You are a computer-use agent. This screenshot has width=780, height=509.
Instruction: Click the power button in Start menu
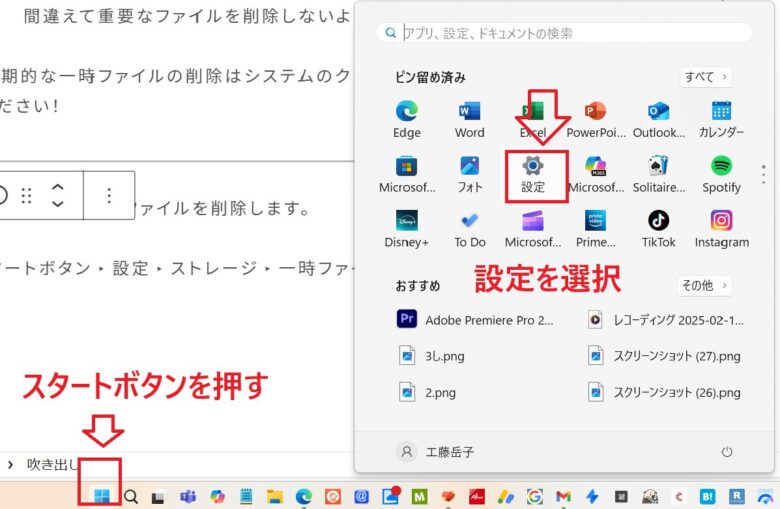[x=726, y=452]
